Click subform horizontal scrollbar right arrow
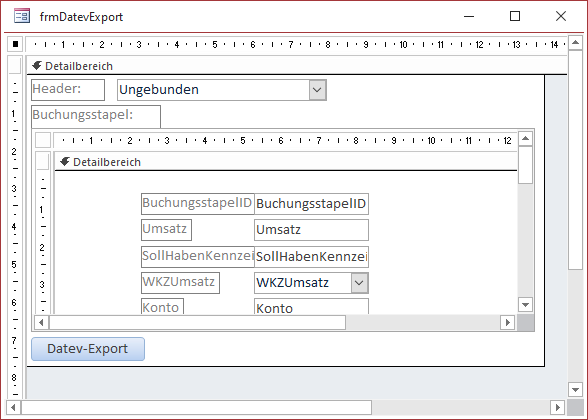 click(x=508, y=322)
